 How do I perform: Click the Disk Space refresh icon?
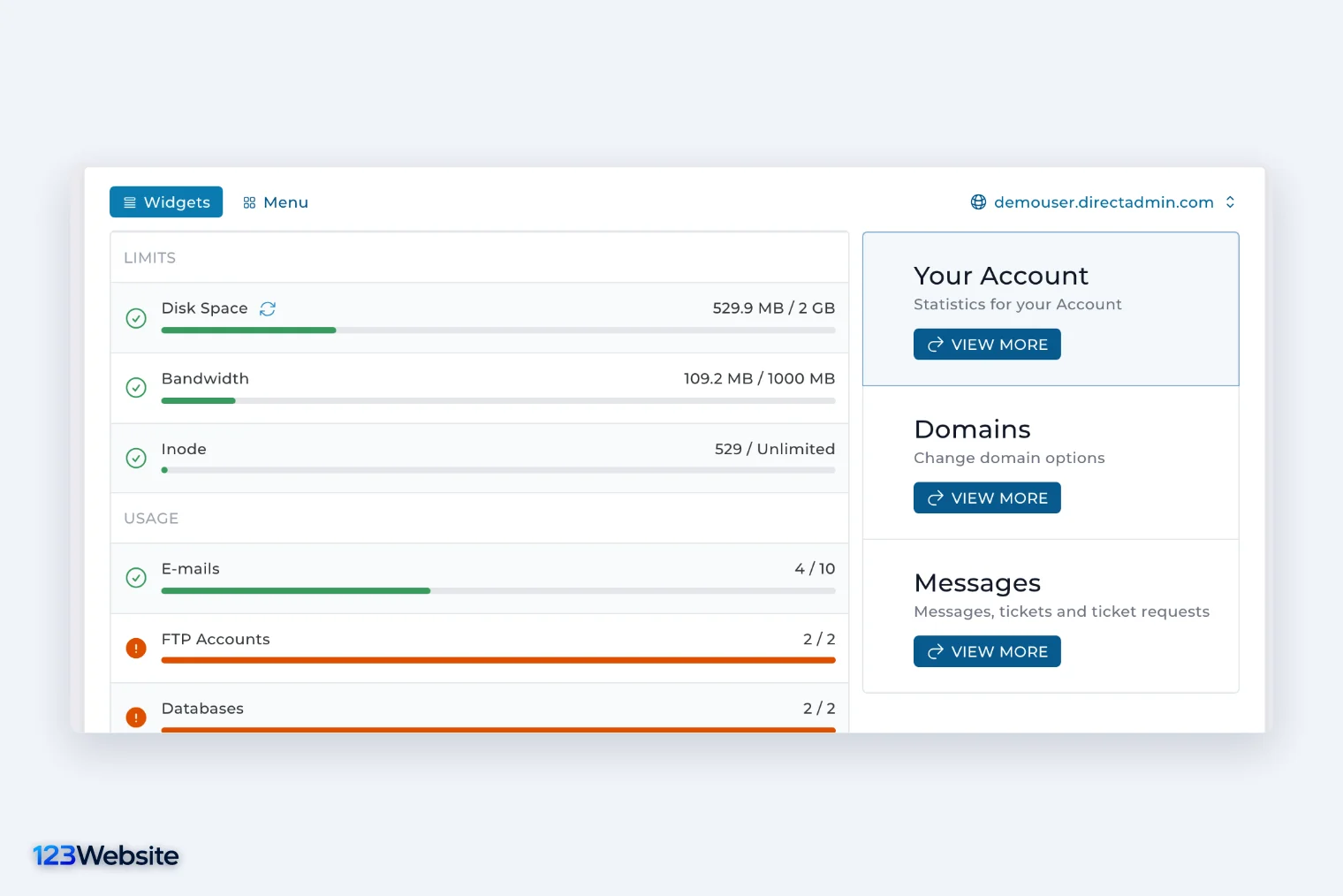(x=268, y=308)
